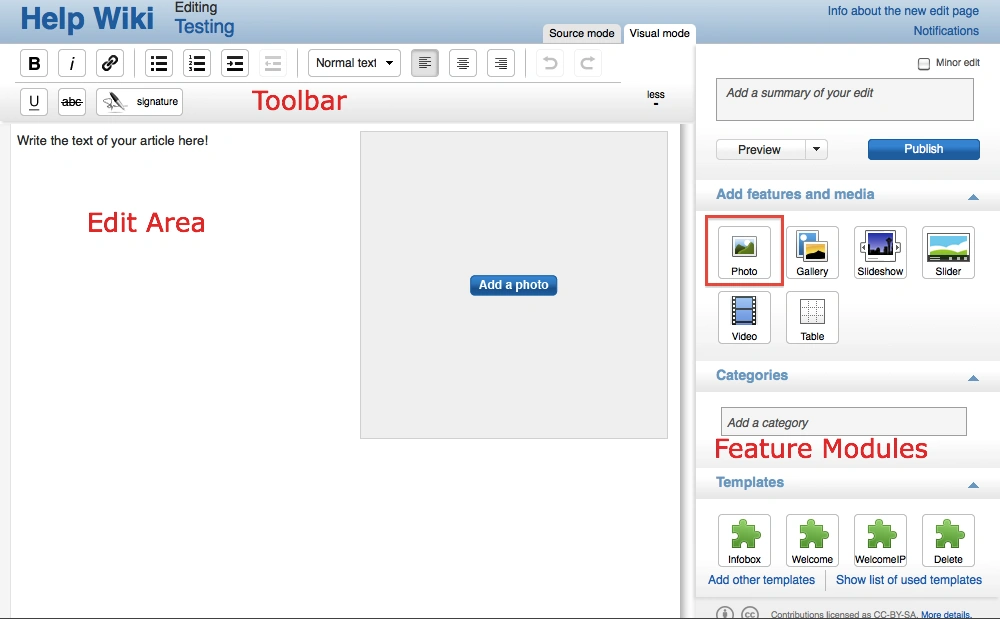Toggle bold formatting in the toolbar

34,63
